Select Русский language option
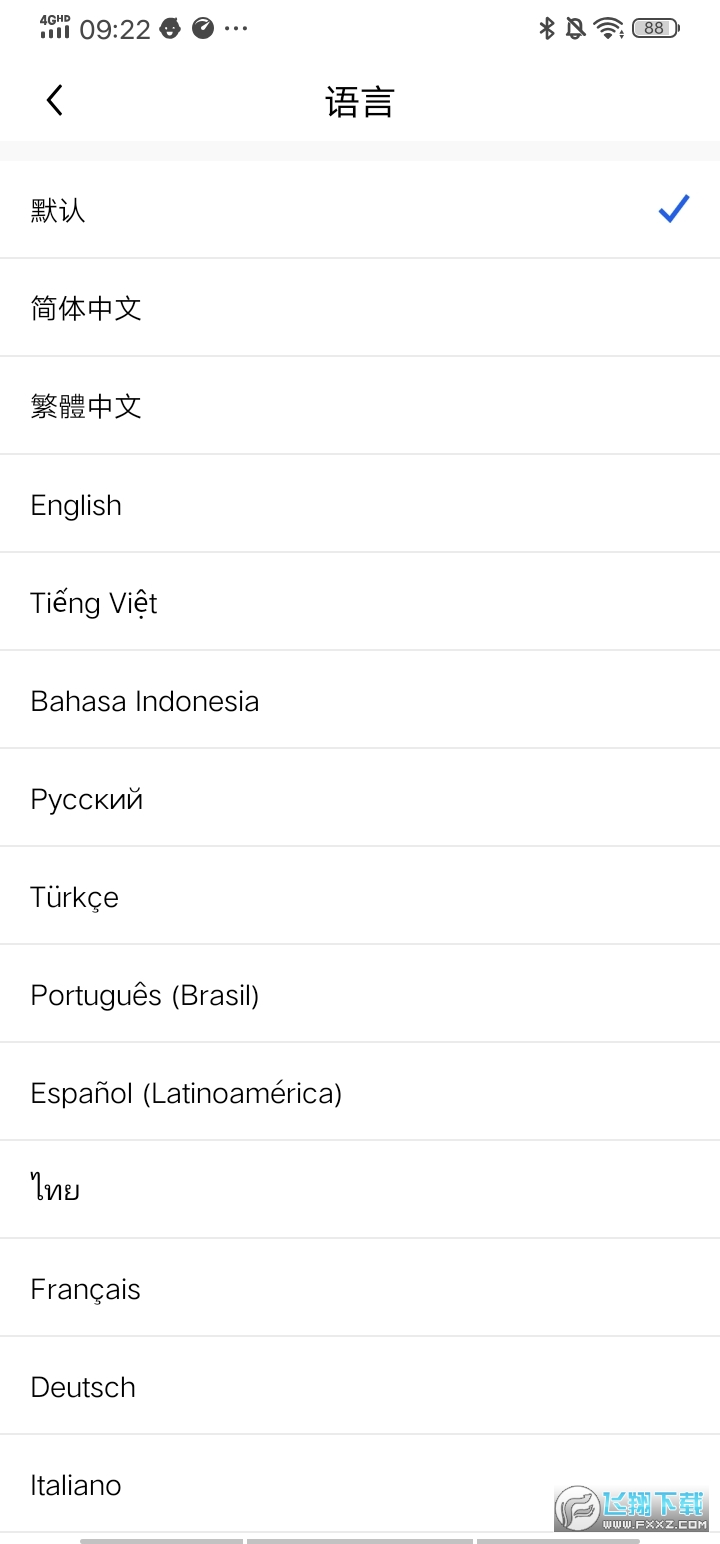The width and height of the screenshot is (720, 1544). 87,799
